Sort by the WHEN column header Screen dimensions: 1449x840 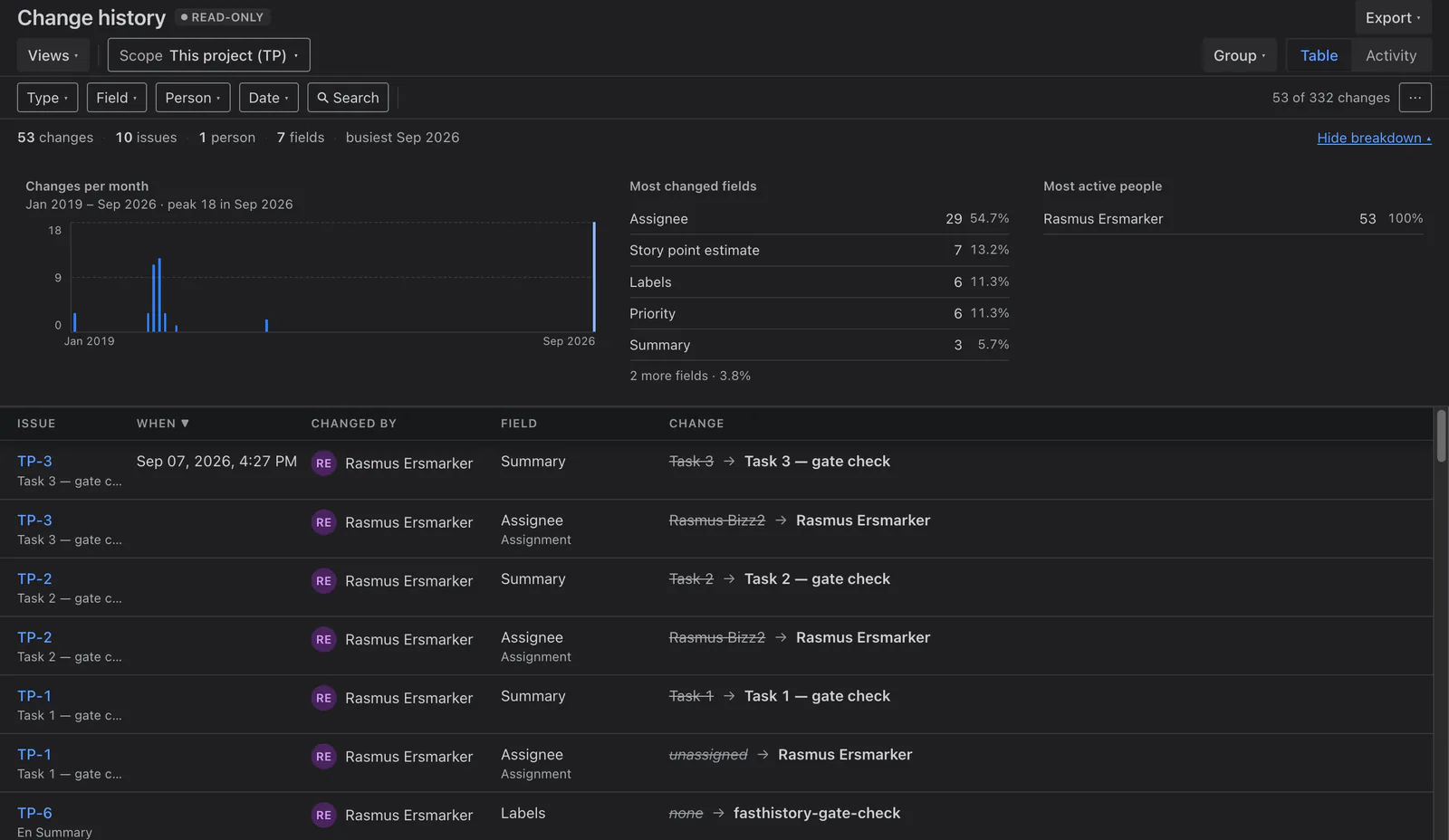point(163,424)
